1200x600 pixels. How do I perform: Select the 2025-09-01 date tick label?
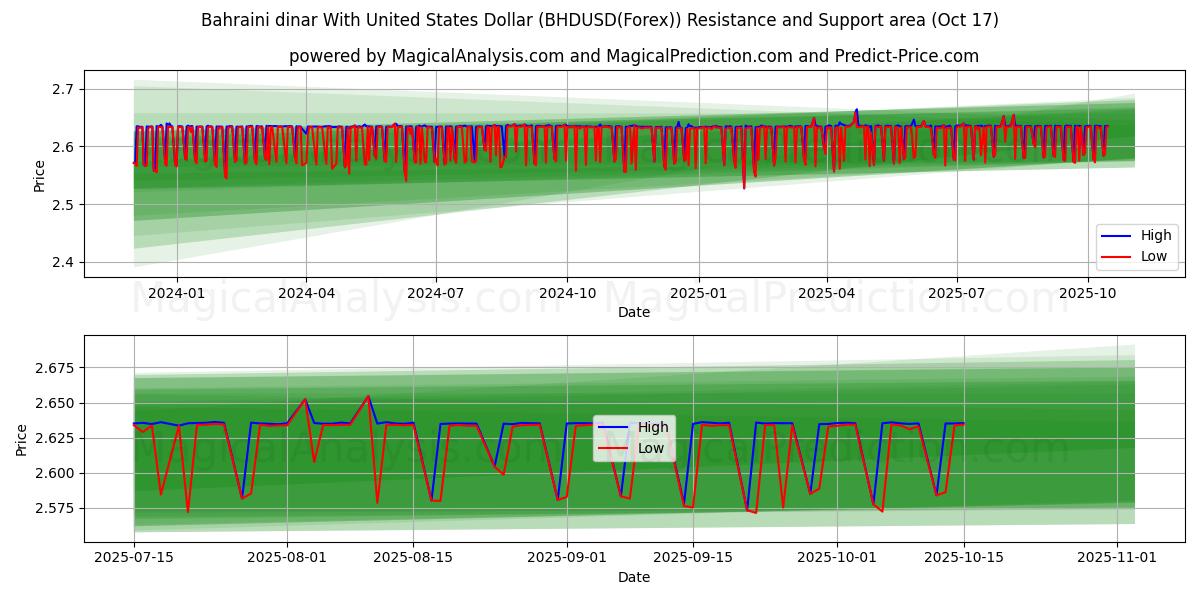coord(567,558)
